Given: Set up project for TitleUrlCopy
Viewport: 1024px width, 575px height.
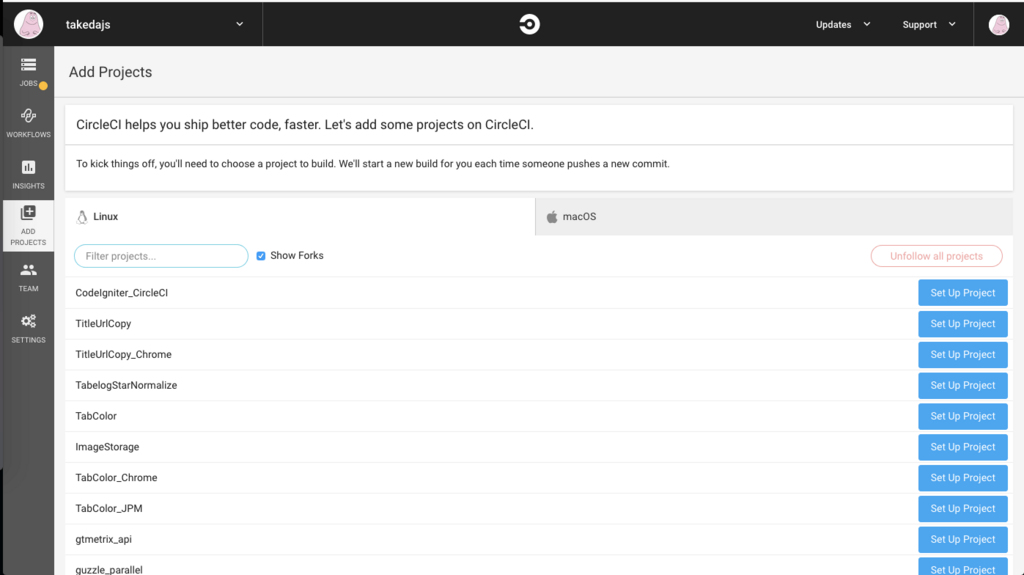Looking at the screenshot, I should [963, 323].
